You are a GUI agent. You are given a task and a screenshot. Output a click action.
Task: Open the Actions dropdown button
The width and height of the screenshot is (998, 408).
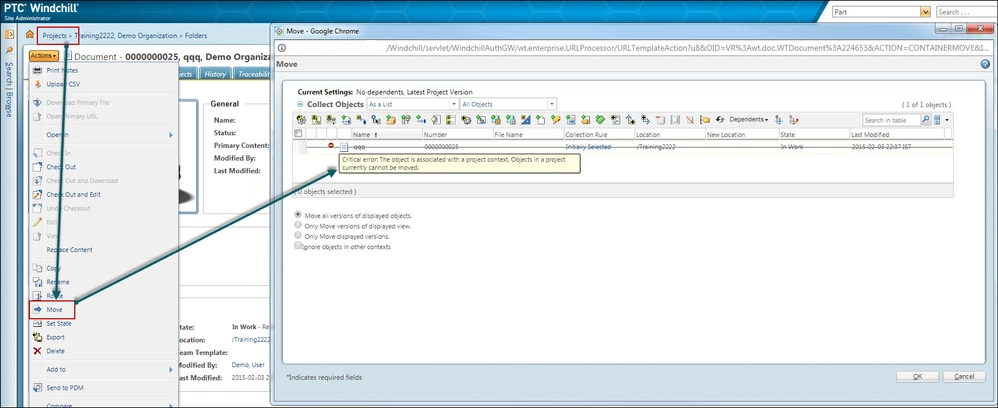point(44,55)
